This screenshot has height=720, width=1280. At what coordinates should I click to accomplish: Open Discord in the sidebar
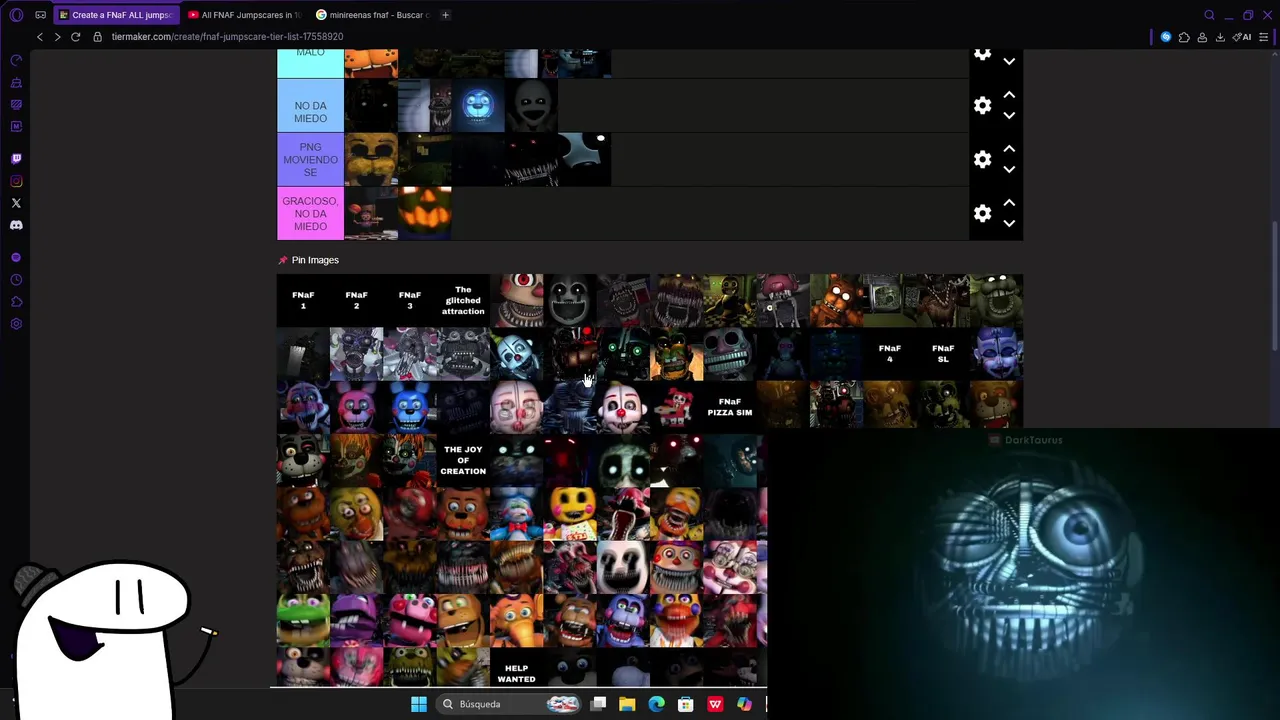pyautogui.click(x=16, y=225)
